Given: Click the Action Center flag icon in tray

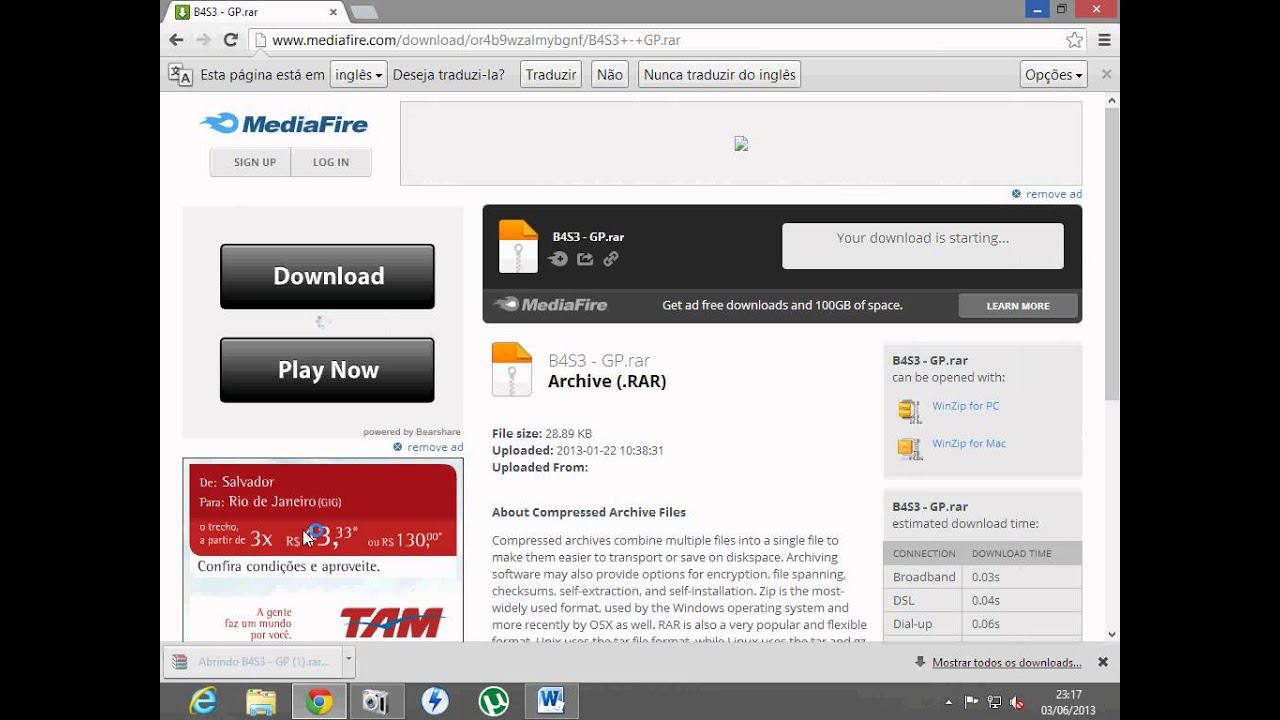Looking at the screenshot, I should 971,702.
